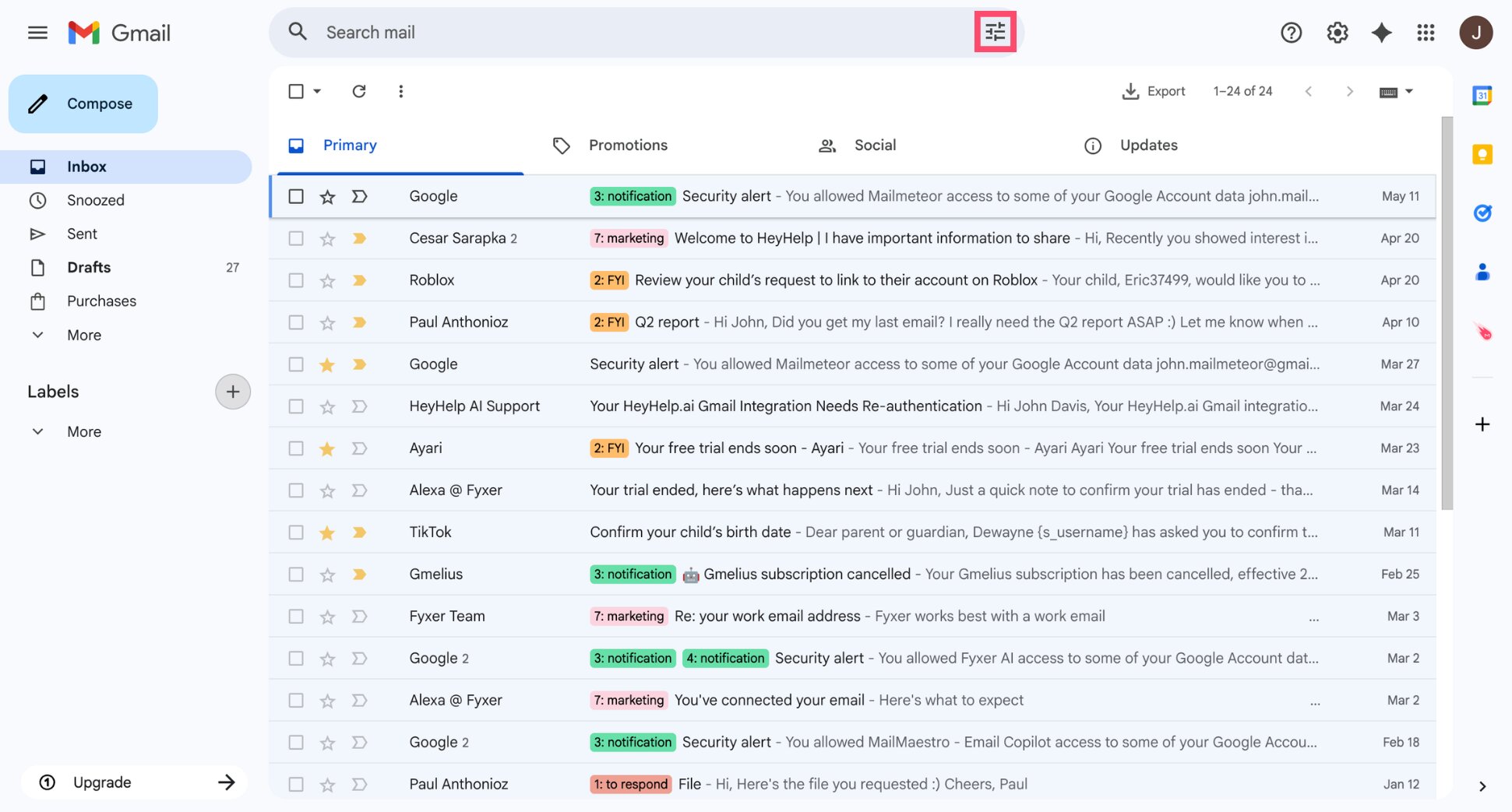The width and height of the screenshot is (1512, 812).
Task: Click the 1–24 of 24 counter
Action: (x=1242, y=91)
